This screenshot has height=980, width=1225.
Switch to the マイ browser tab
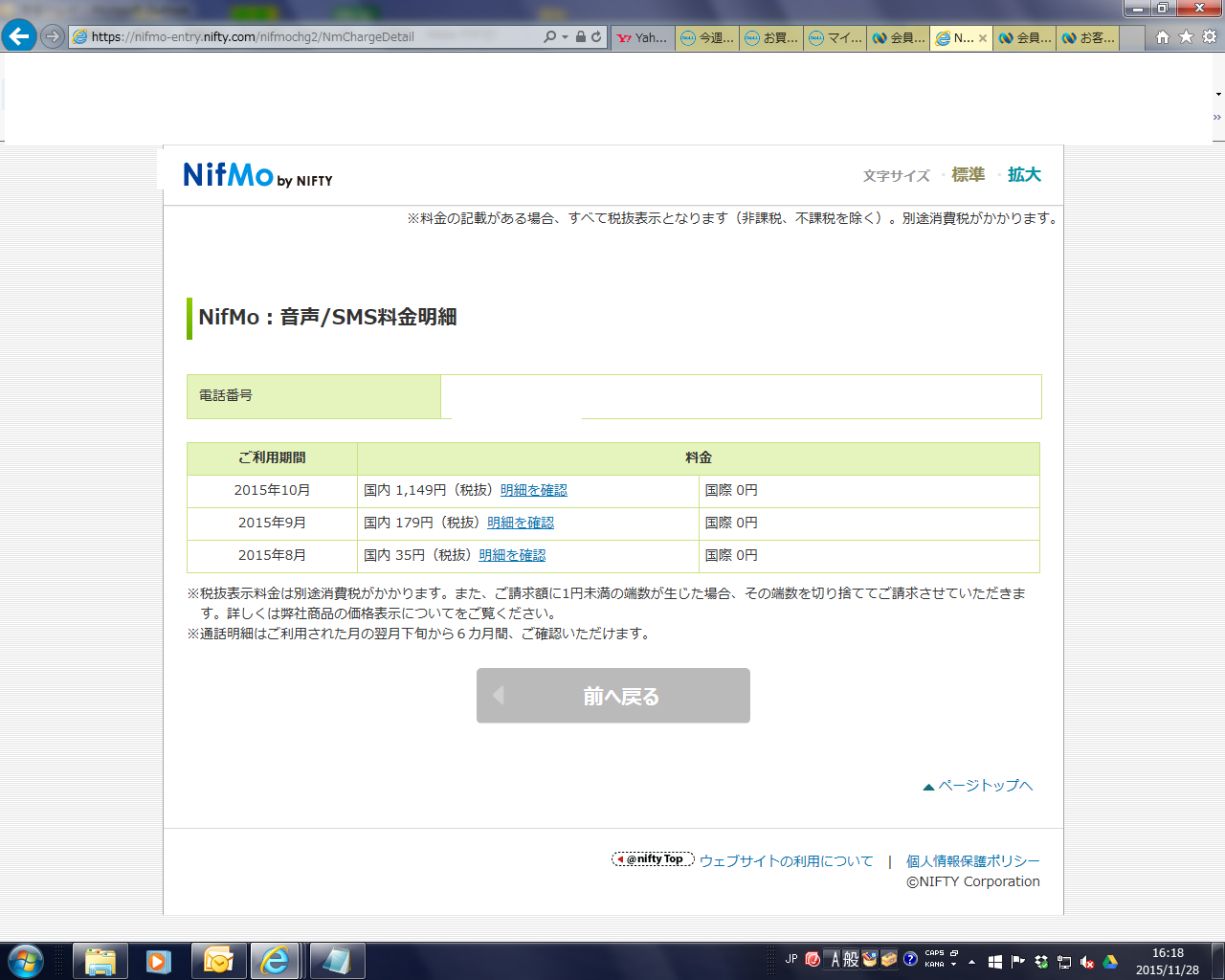pos(835,37)
